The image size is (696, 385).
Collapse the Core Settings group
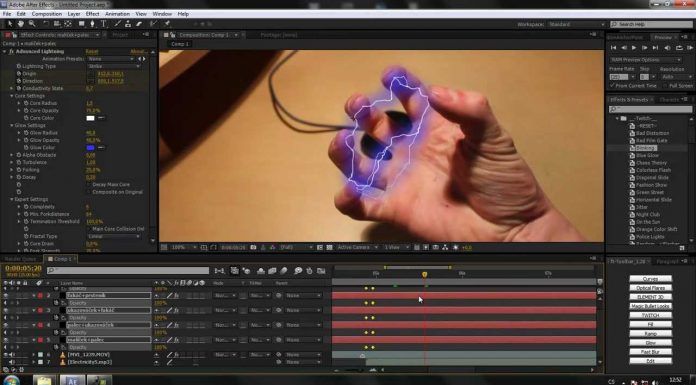[12, 96]
